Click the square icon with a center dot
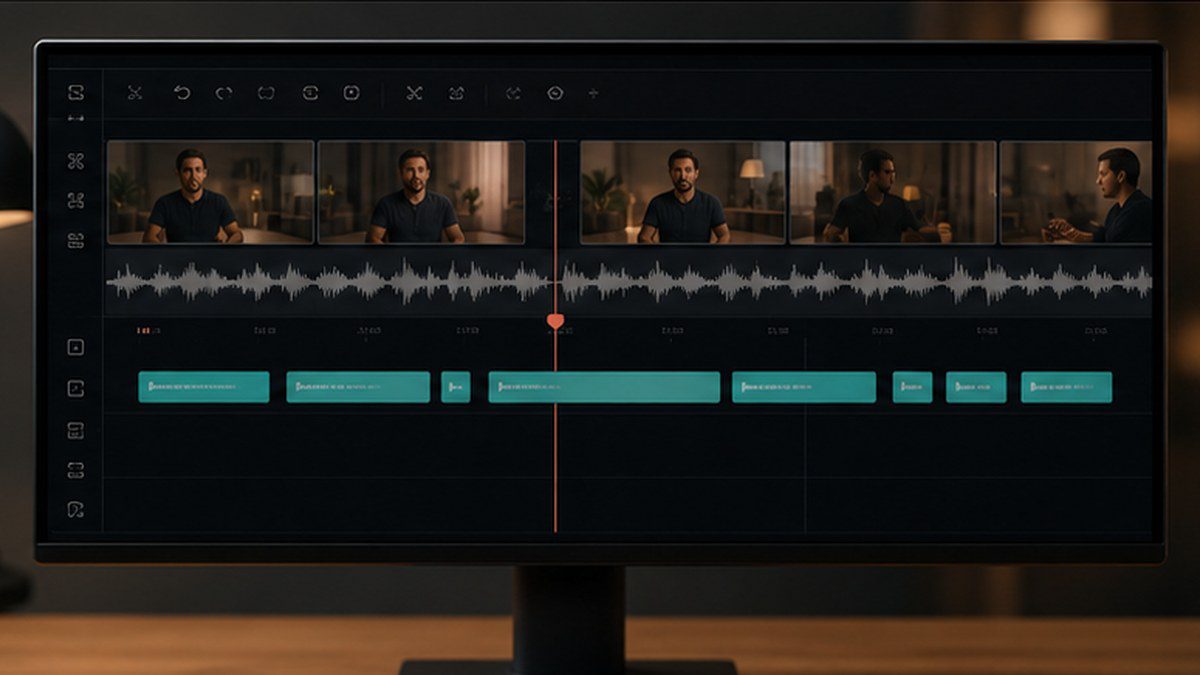Image resolution: width=1200 pixels, height=675 pixels. [352, 93]
